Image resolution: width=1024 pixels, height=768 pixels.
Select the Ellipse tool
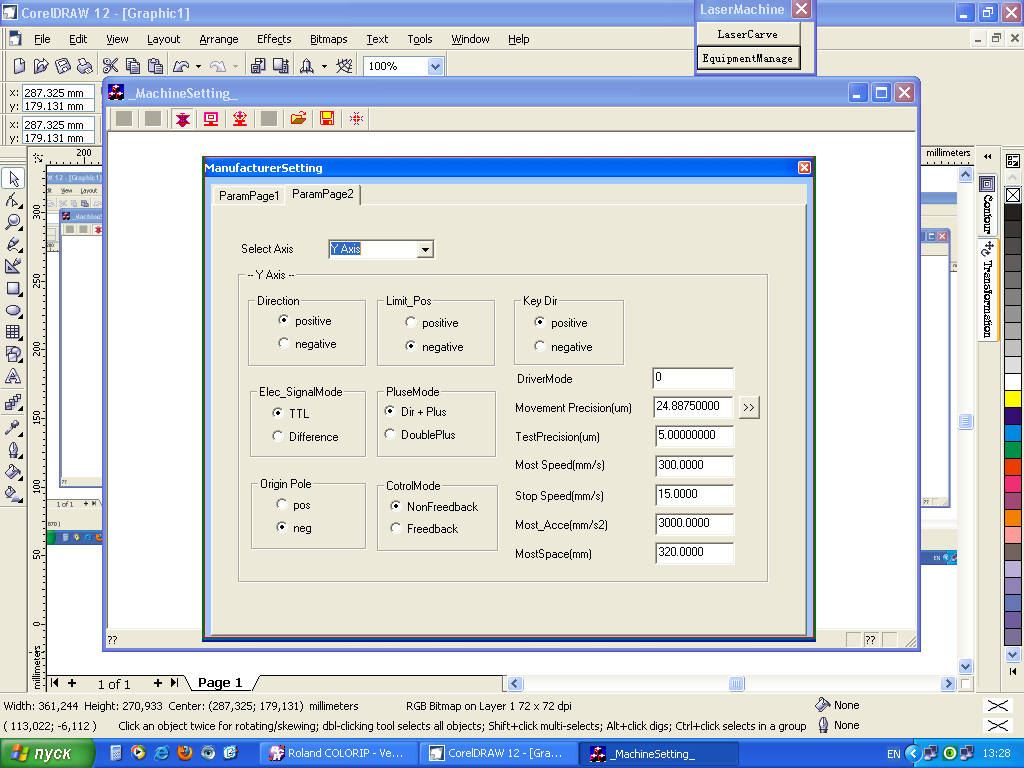click(14, 311)
